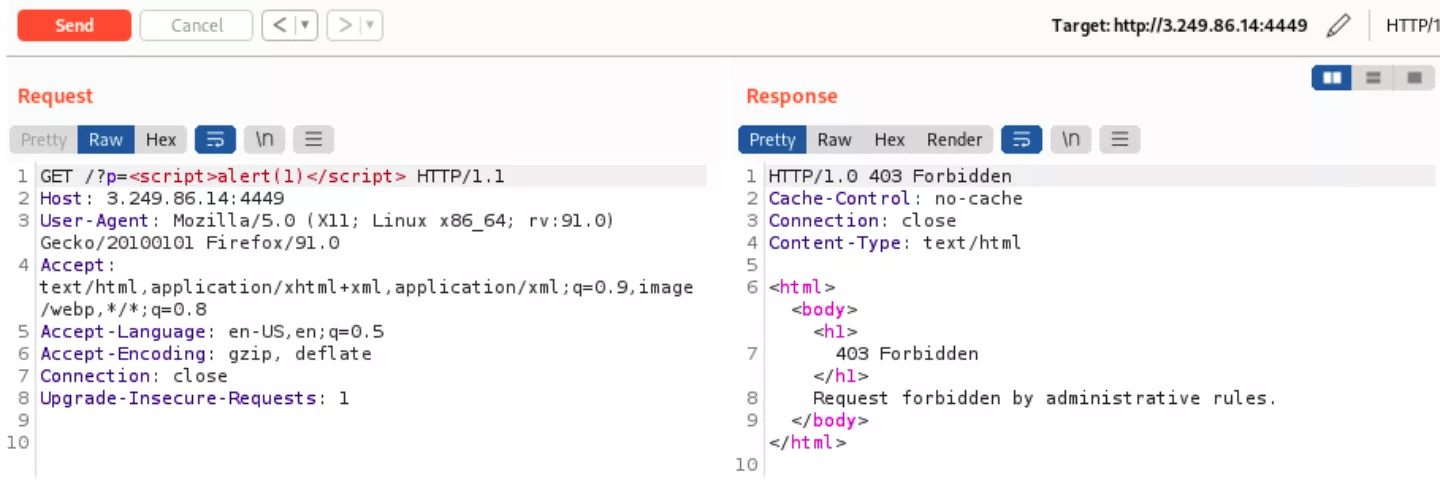Screen dimensions: 1440x493
Task: Click the closing body tag in response
Action: coord(830,420)
